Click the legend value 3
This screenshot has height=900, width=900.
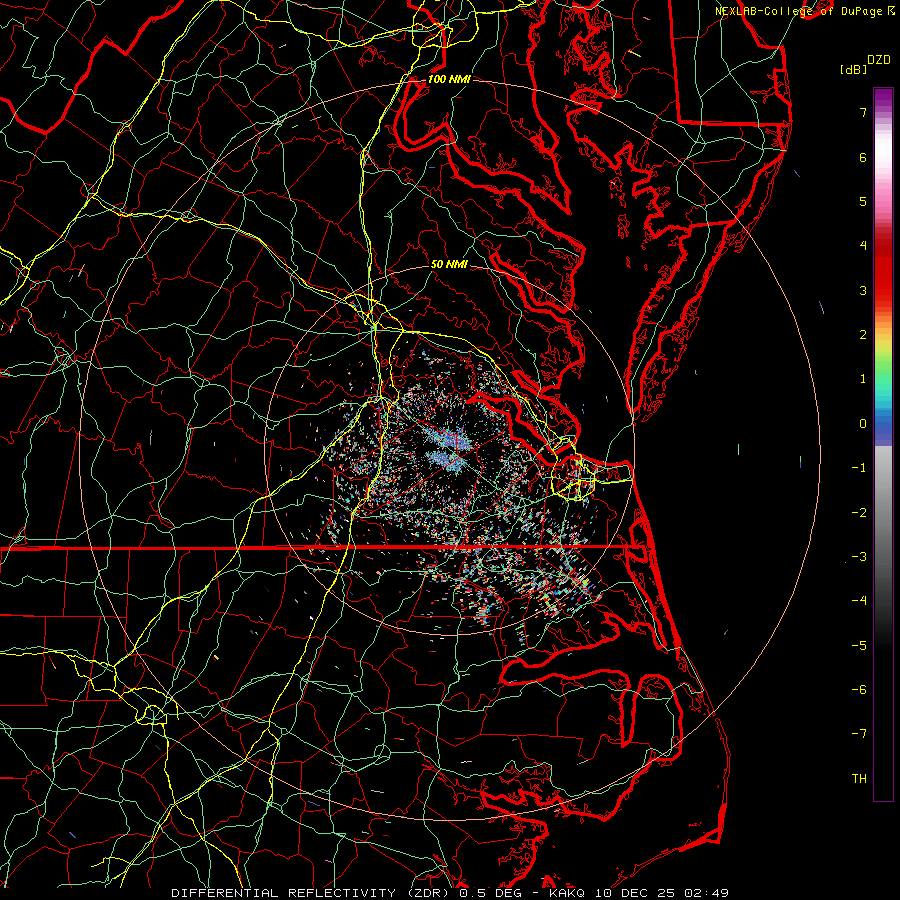click(x=863, y=290)
